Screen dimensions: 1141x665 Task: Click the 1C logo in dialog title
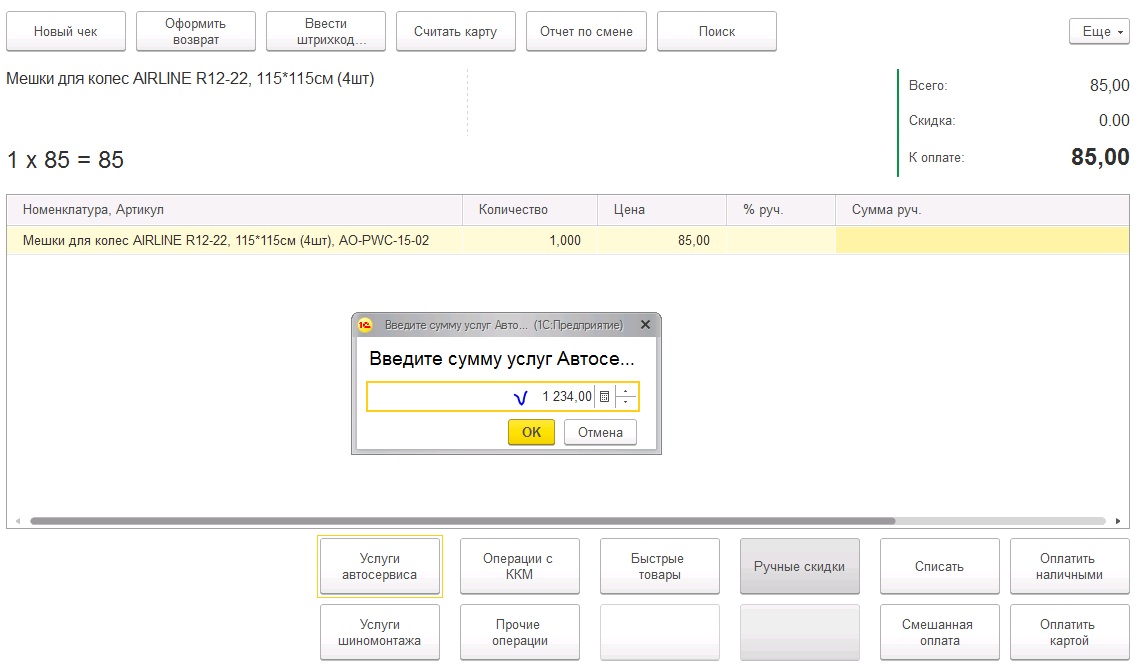coord(366,325)
